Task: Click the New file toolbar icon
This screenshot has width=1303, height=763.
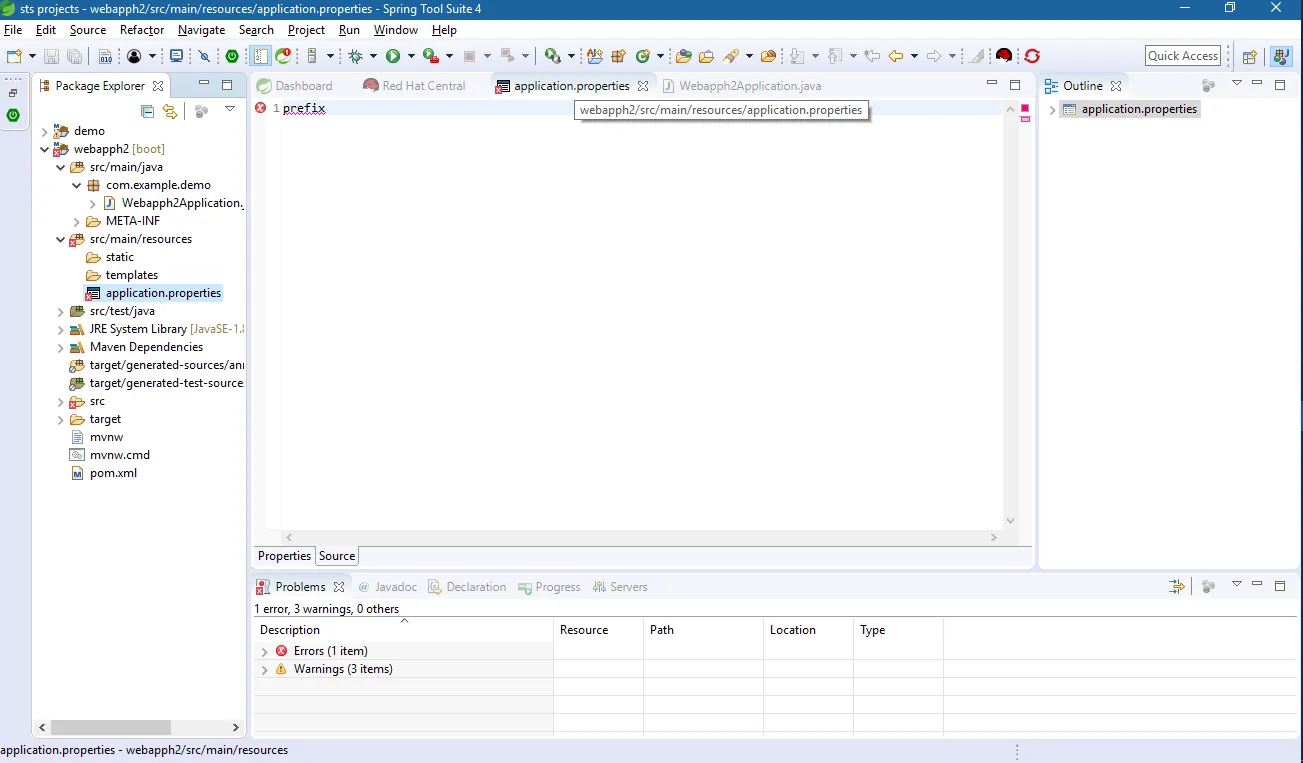Action: (14, 56)
